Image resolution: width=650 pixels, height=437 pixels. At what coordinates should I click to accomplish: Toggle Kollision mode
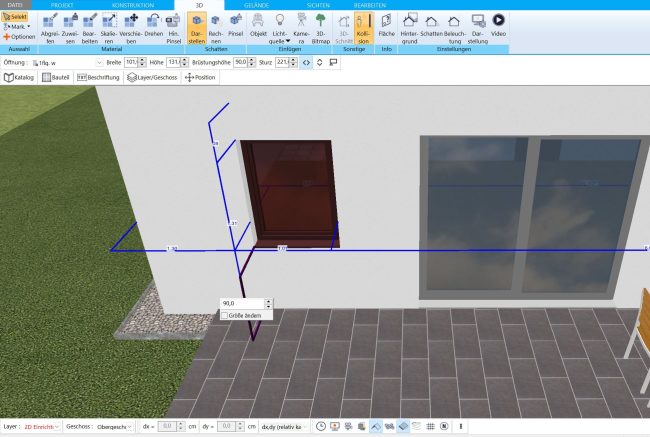point(364,28)
